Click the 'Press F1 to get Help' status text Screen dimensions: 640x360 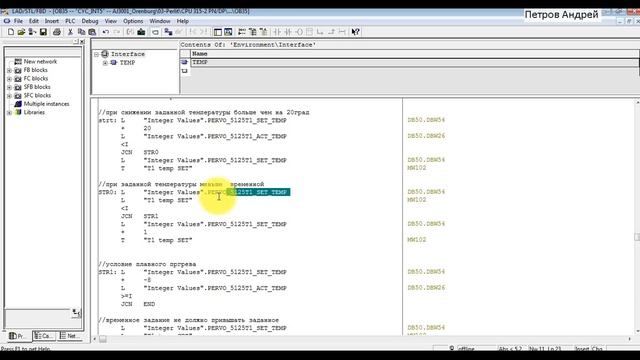pos(25,349)
